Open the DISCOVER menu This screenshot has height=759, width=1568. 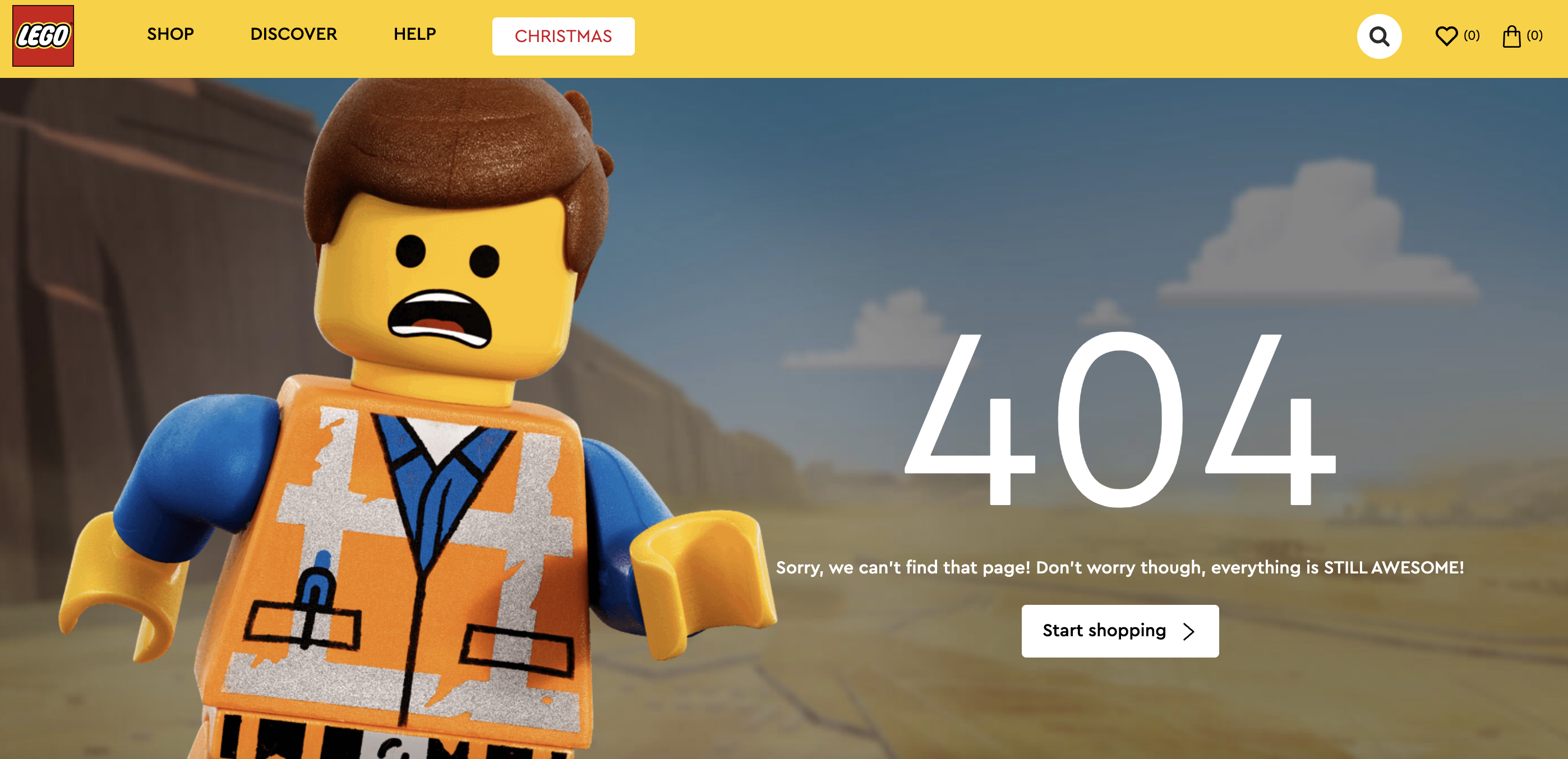coord(294,35)
